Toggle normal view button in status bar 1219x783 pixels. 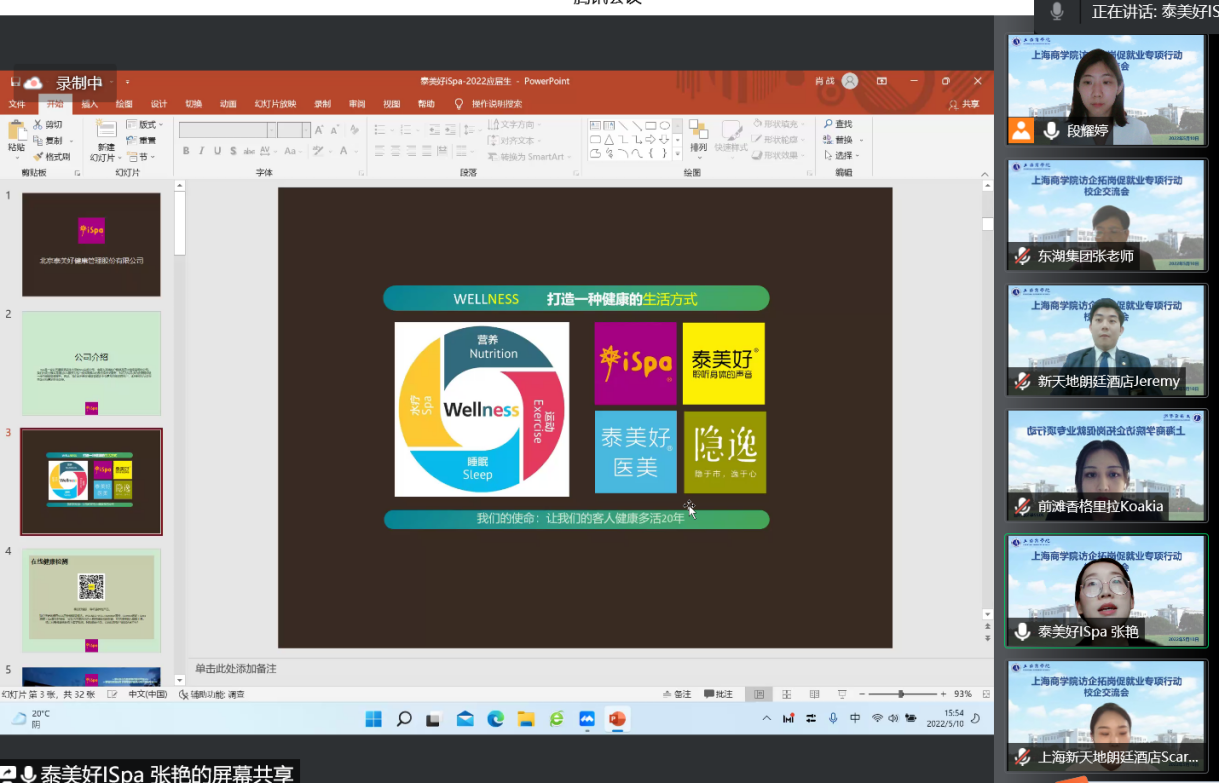click(x=759, y=694)
